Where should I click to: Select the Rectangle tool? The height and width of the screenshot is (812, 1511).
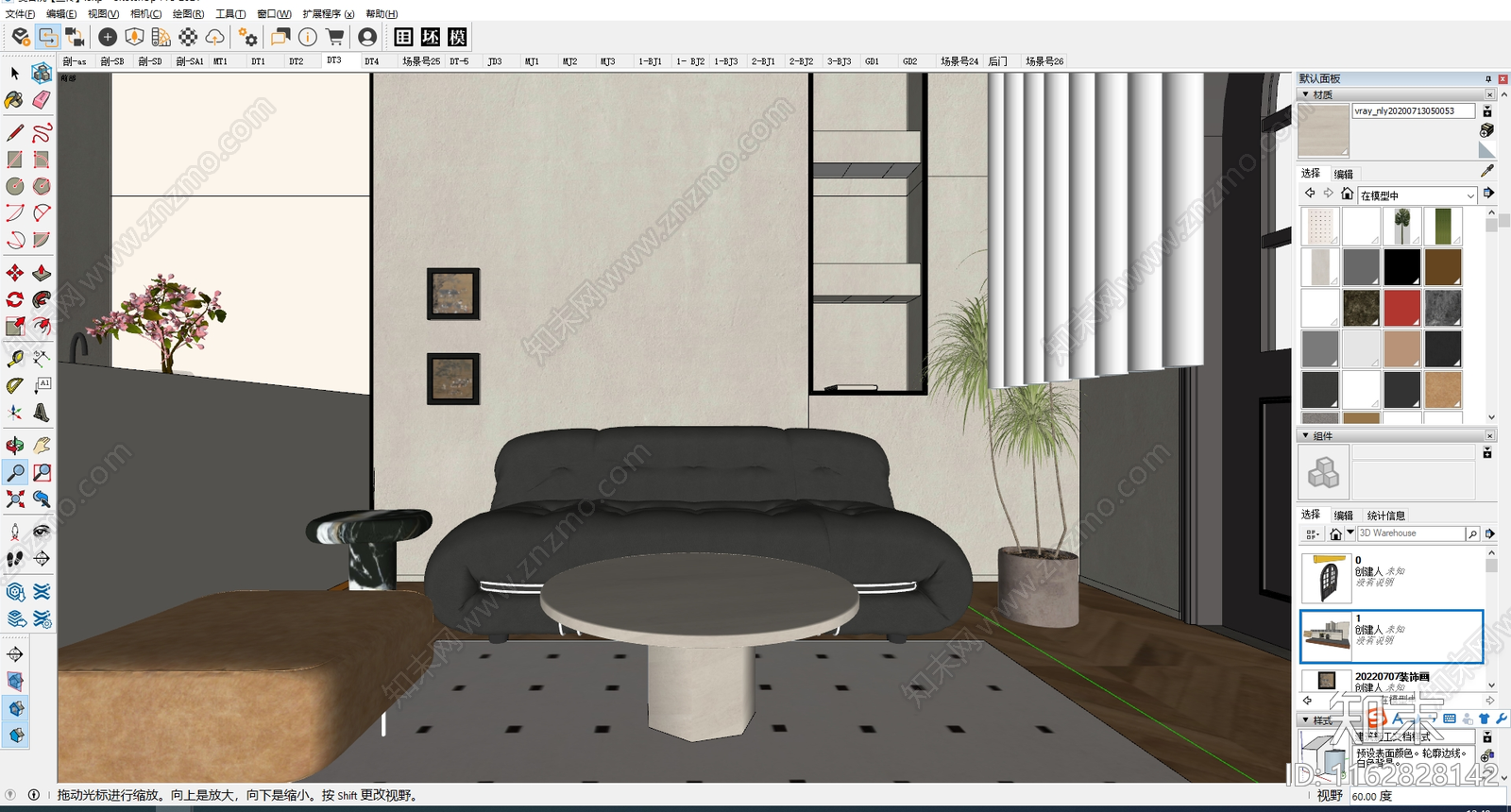(x=14, y=160)
